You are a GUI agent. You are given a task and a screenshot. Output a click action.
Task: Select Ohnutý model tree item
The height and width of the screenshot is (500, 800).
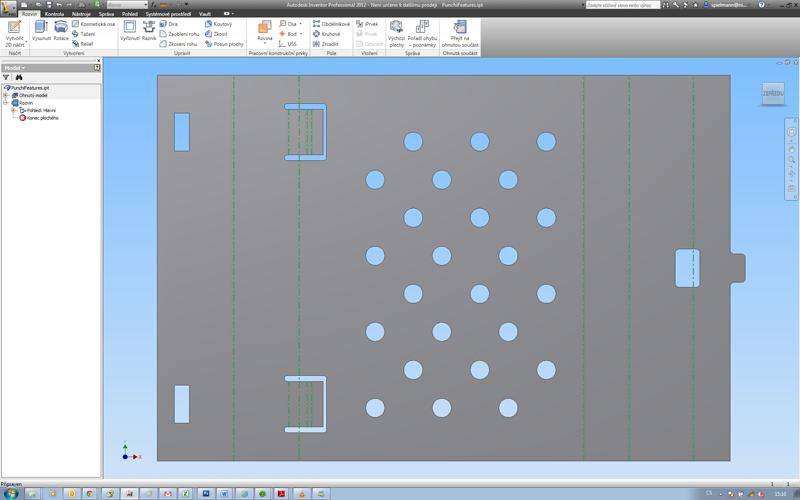coord(30,95)
